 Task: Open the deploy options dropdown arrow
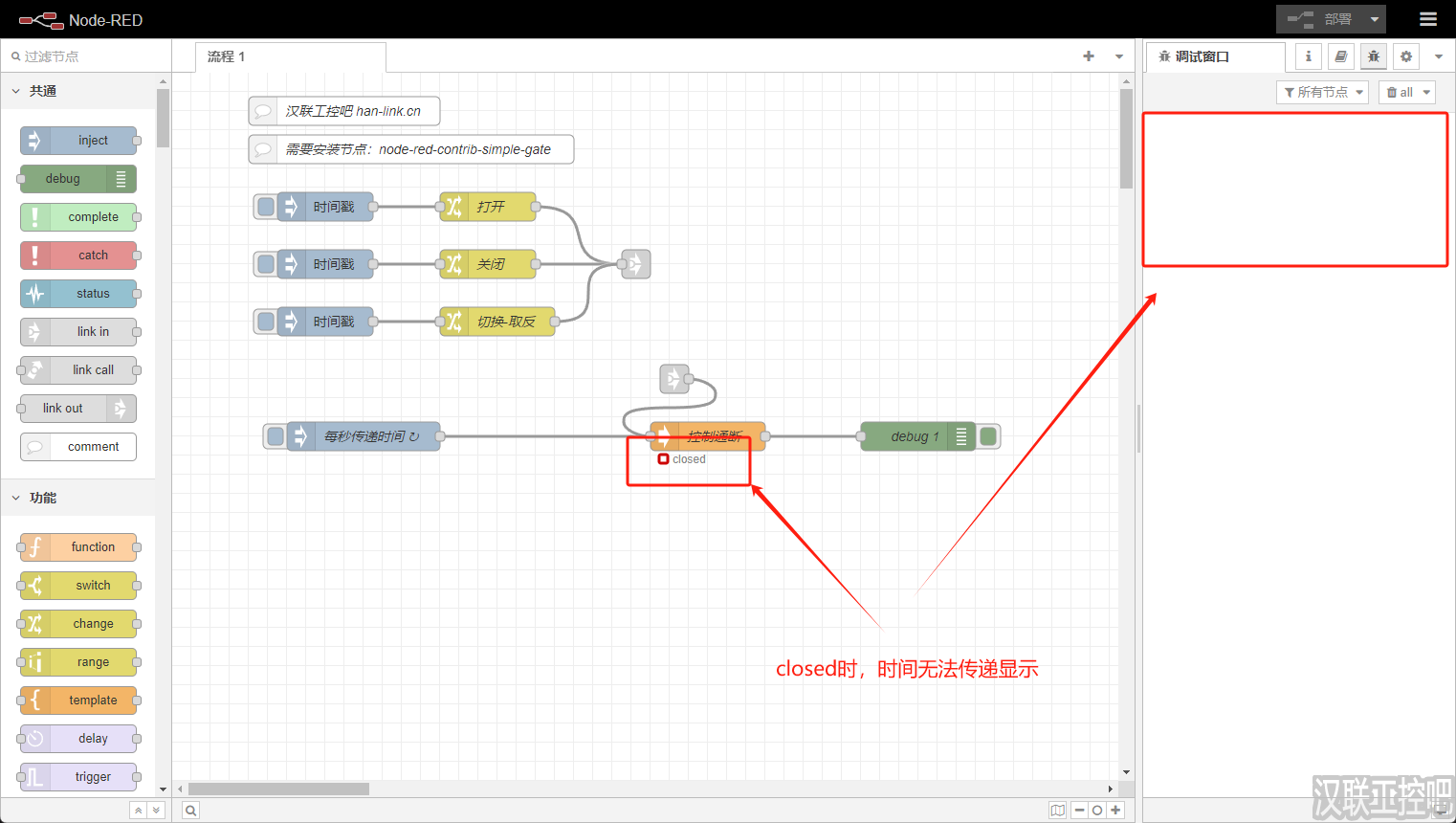click(x=1375, y=19)
